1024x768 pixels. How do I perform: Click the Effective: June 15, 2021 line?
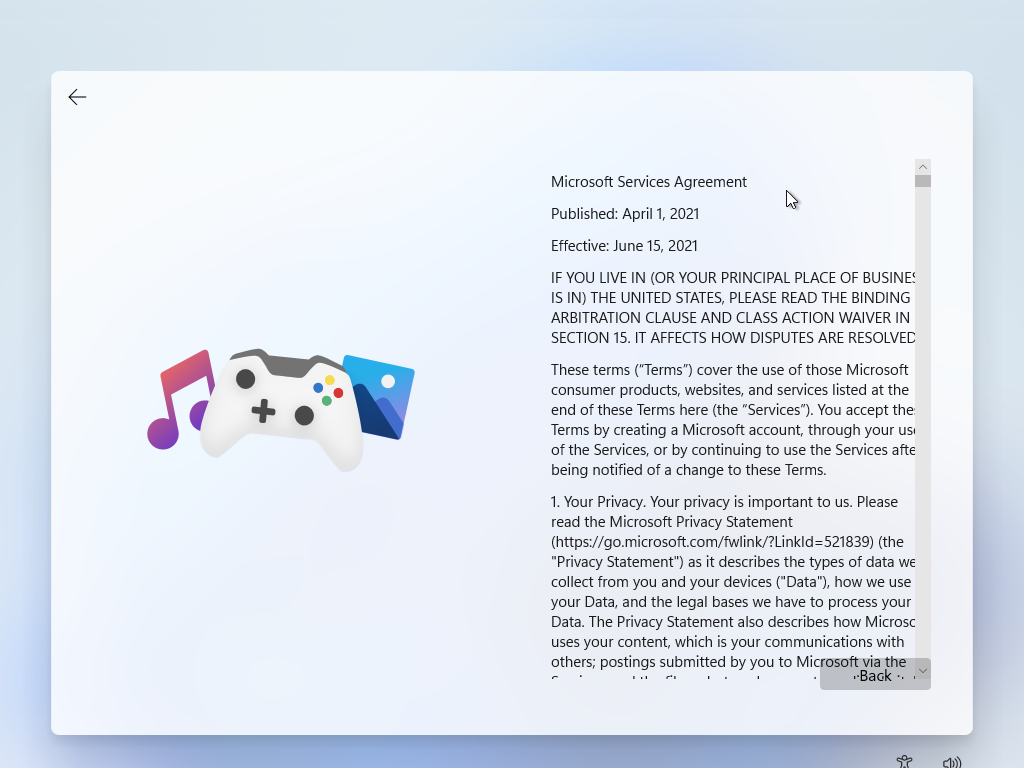624,246
